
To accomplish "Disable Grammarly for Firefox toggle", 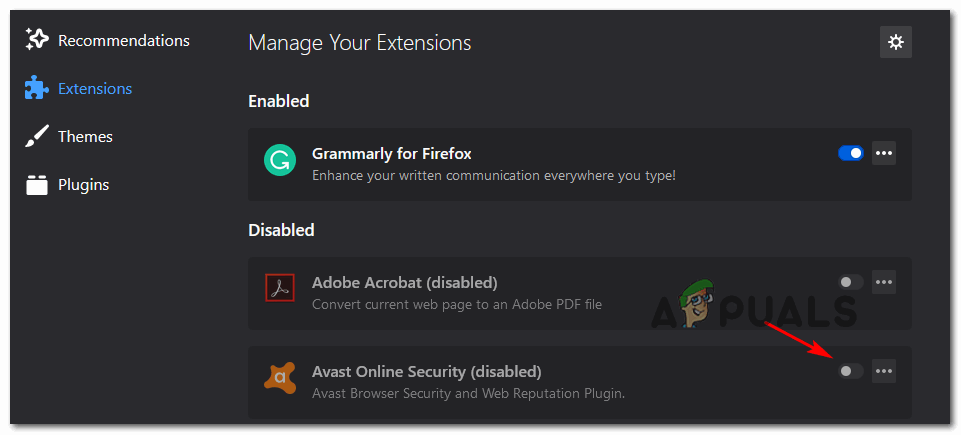I will pos(851,153).
